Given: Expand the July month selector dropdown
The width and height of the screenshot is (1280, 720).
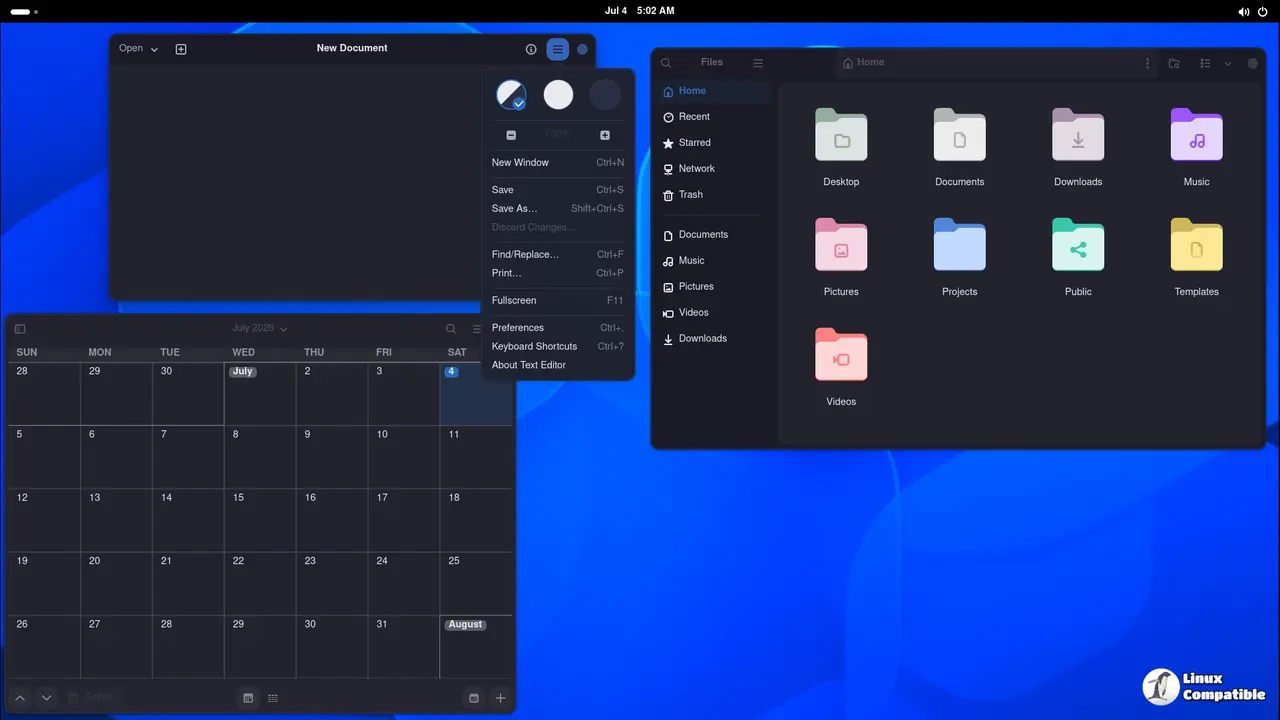Looking at the screenshot, I should tap(259, 328).
